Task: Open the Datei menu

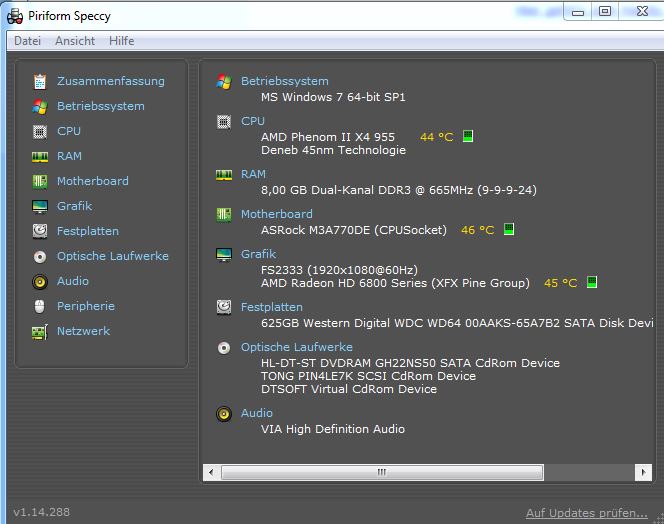Action: pos(28,41)
